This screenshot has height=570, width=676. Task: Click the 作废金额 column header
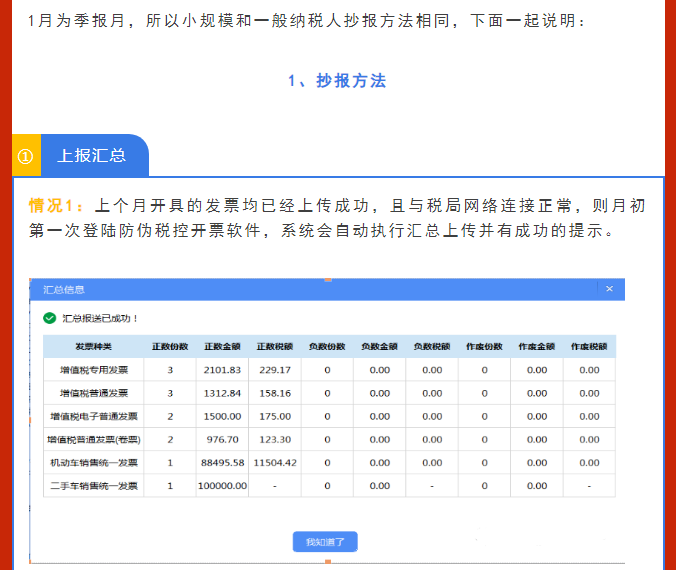[x=537, y=346]
